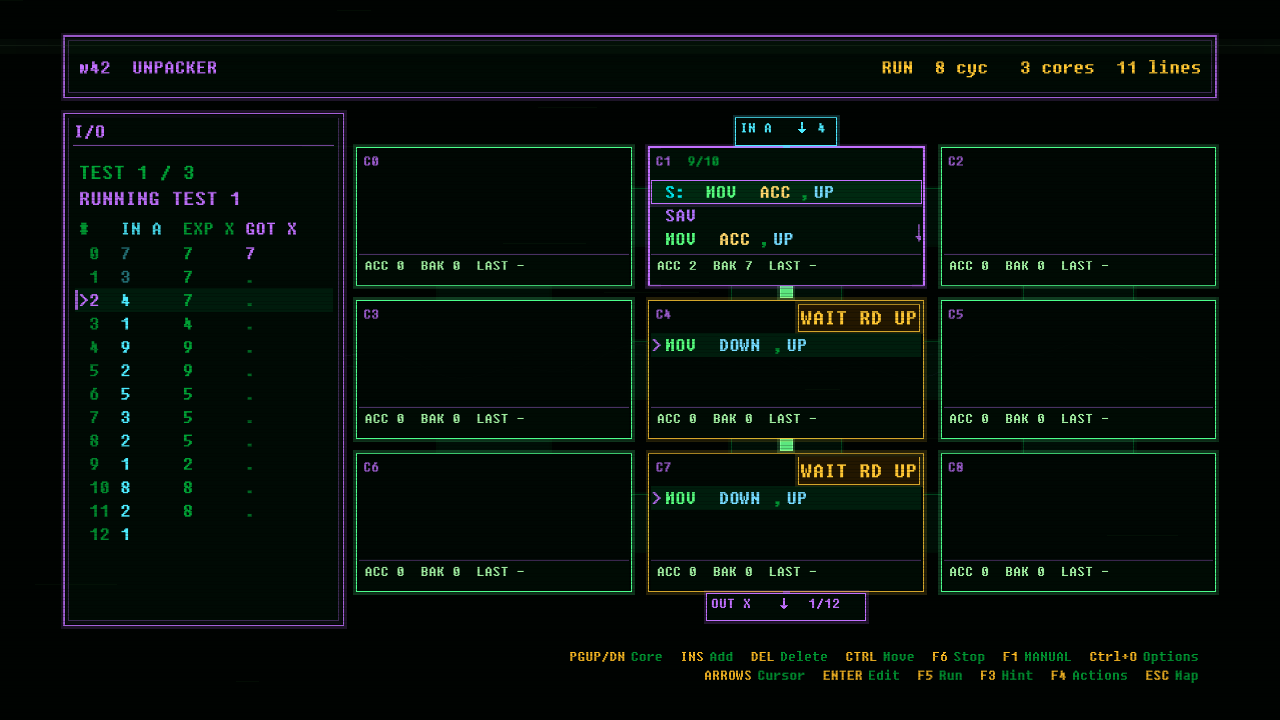Click I/O table row 4
Image resolution: width=1280 pixels, height=720 pixels.
pos(204,347)
